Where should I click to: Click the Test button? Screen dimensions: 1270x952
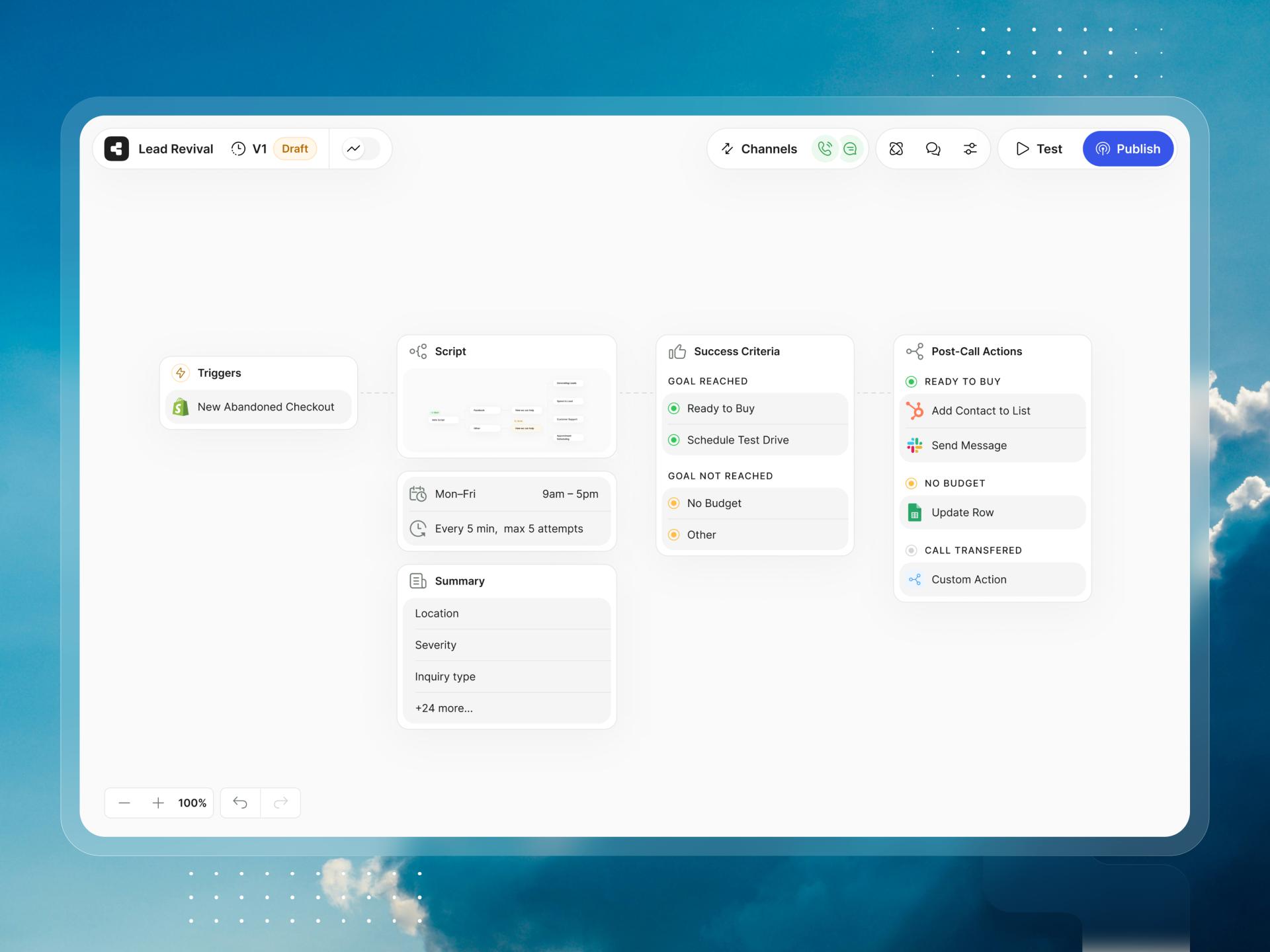(x=1039, y=149)
